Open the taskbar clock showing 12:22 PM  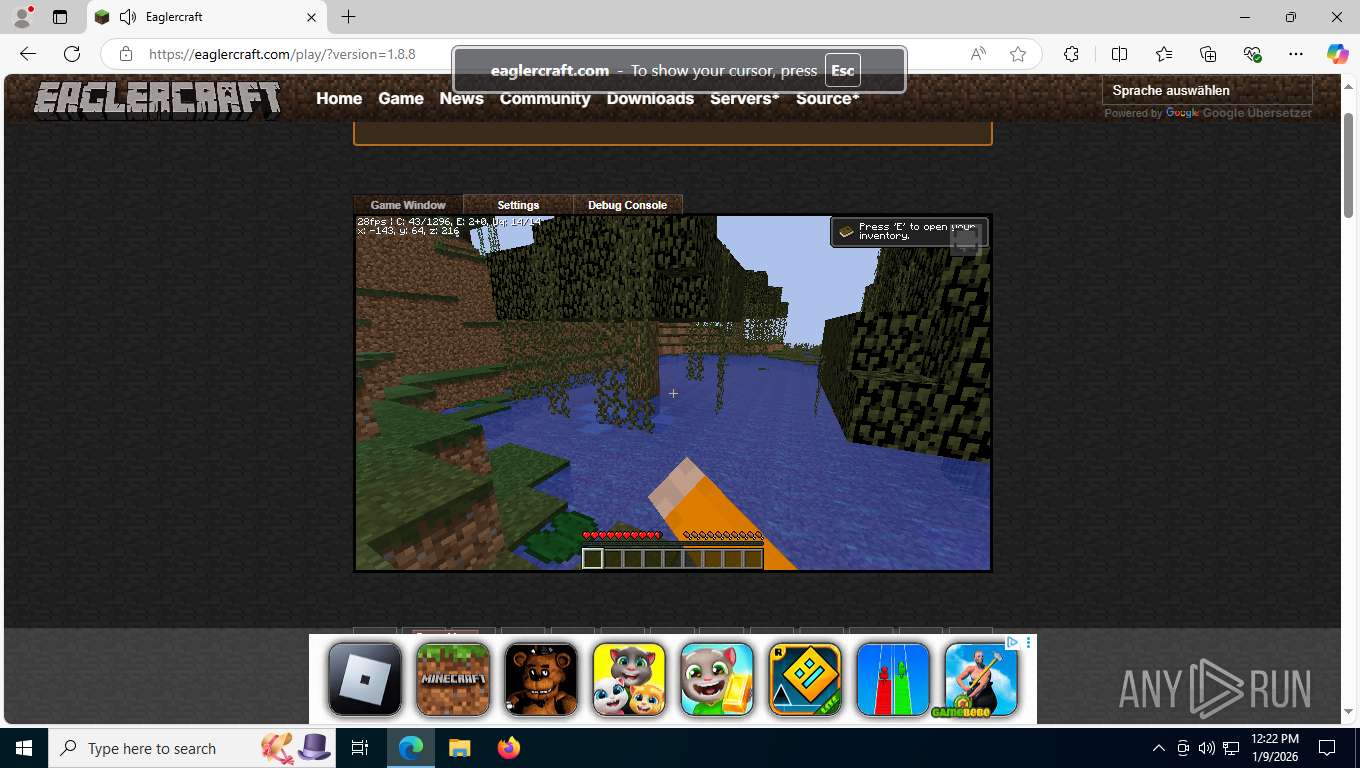1274,748
